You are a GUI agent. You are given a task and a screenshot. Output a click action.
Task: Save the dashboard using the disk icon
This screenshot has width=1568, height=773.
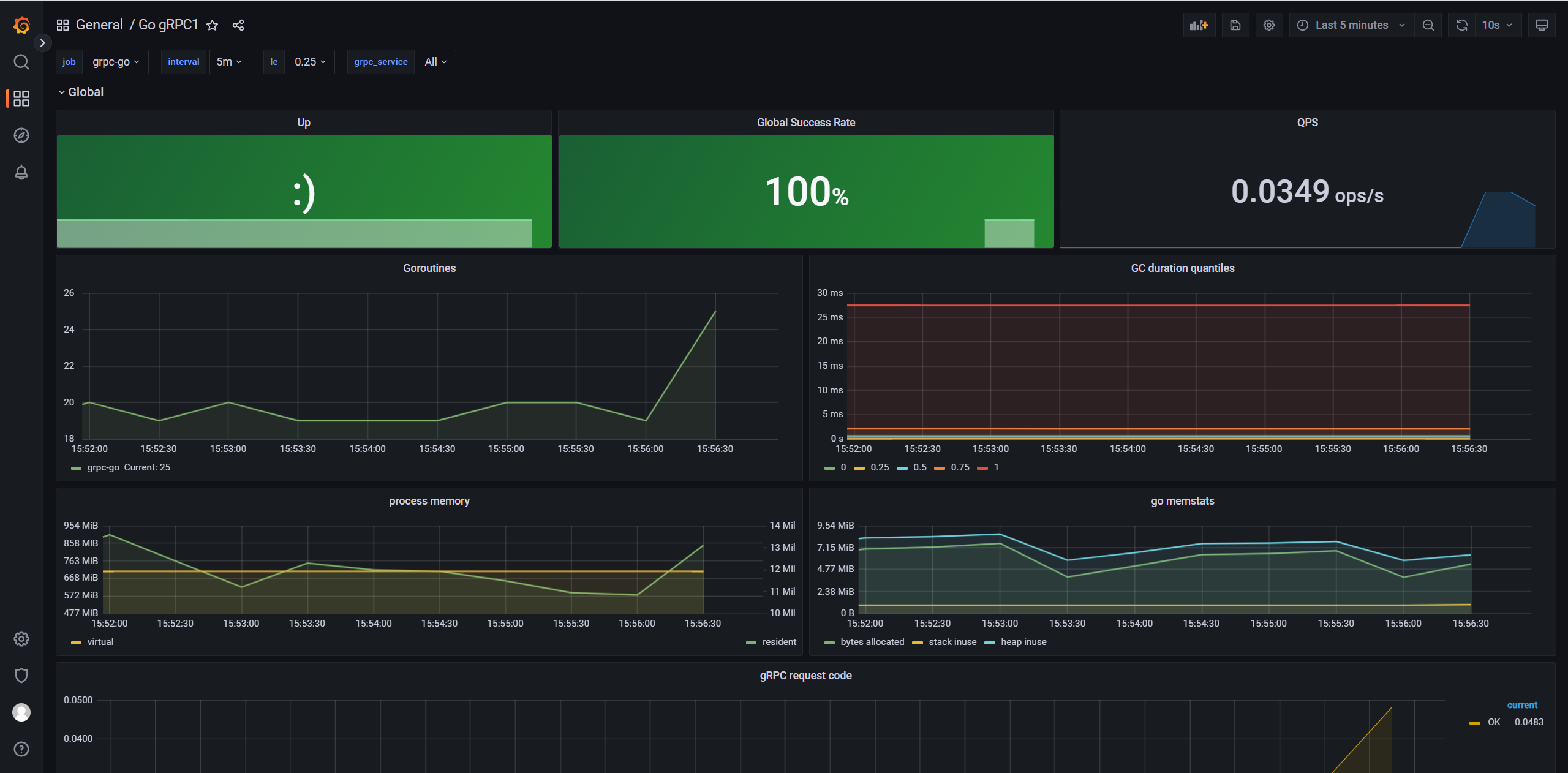(x=1235, y=25)
